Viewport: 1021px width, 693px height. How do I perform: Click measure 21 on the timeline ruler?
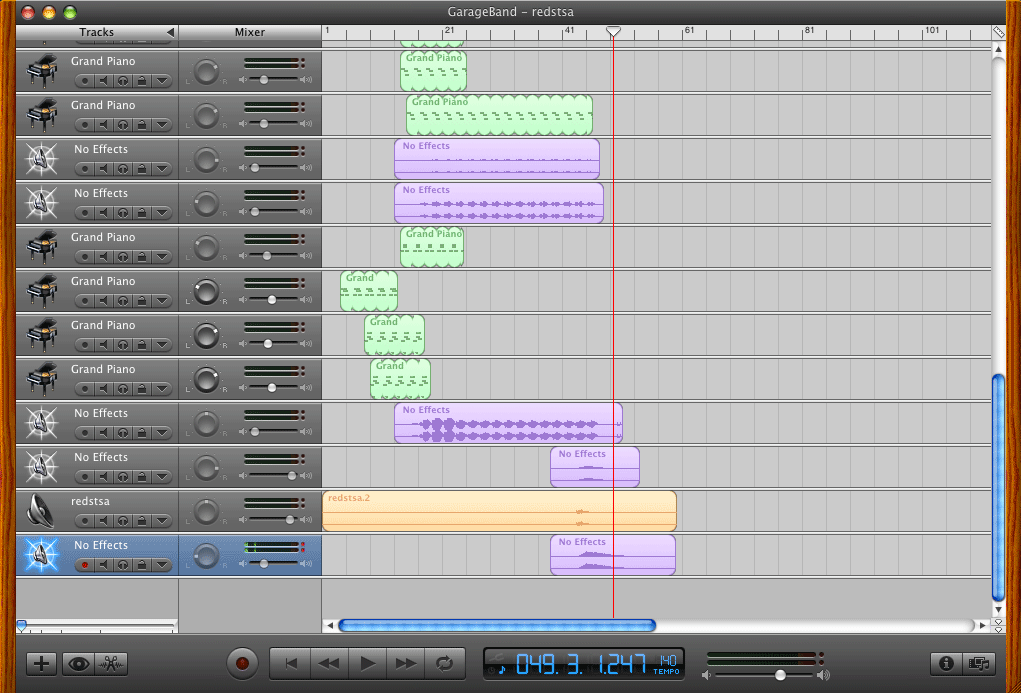tap(449, 30)
